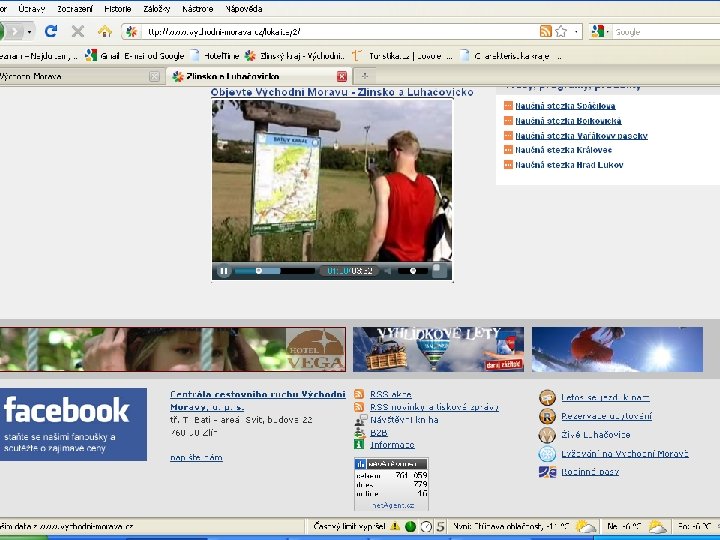Screen dimensions: 720x540
Task: Click the RSS akce feed icon
Action: (x=359, y=394)
